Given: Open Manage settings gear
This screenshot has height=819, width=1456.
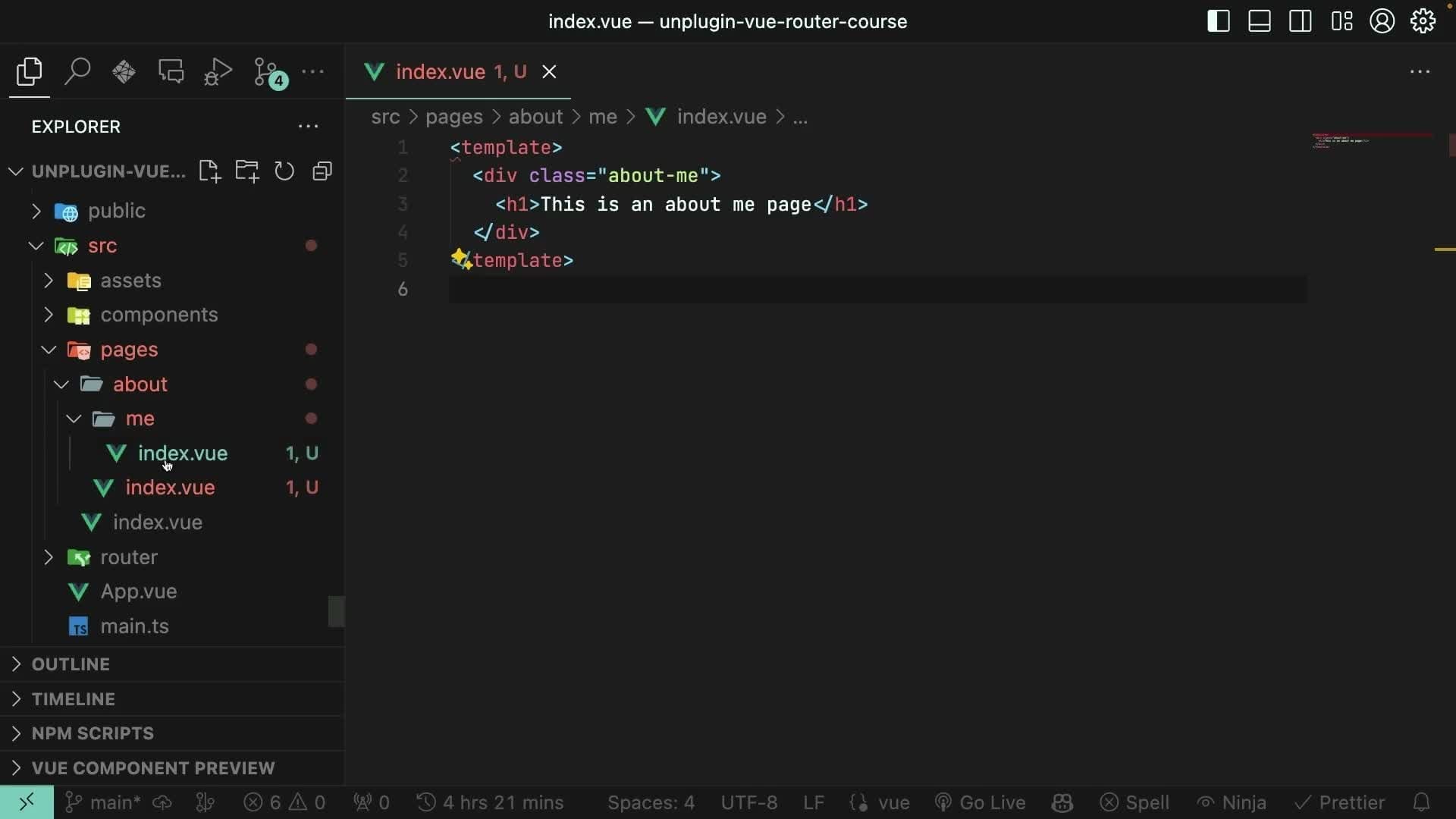Looking at the screenshot, I should tap(1423, 21).
